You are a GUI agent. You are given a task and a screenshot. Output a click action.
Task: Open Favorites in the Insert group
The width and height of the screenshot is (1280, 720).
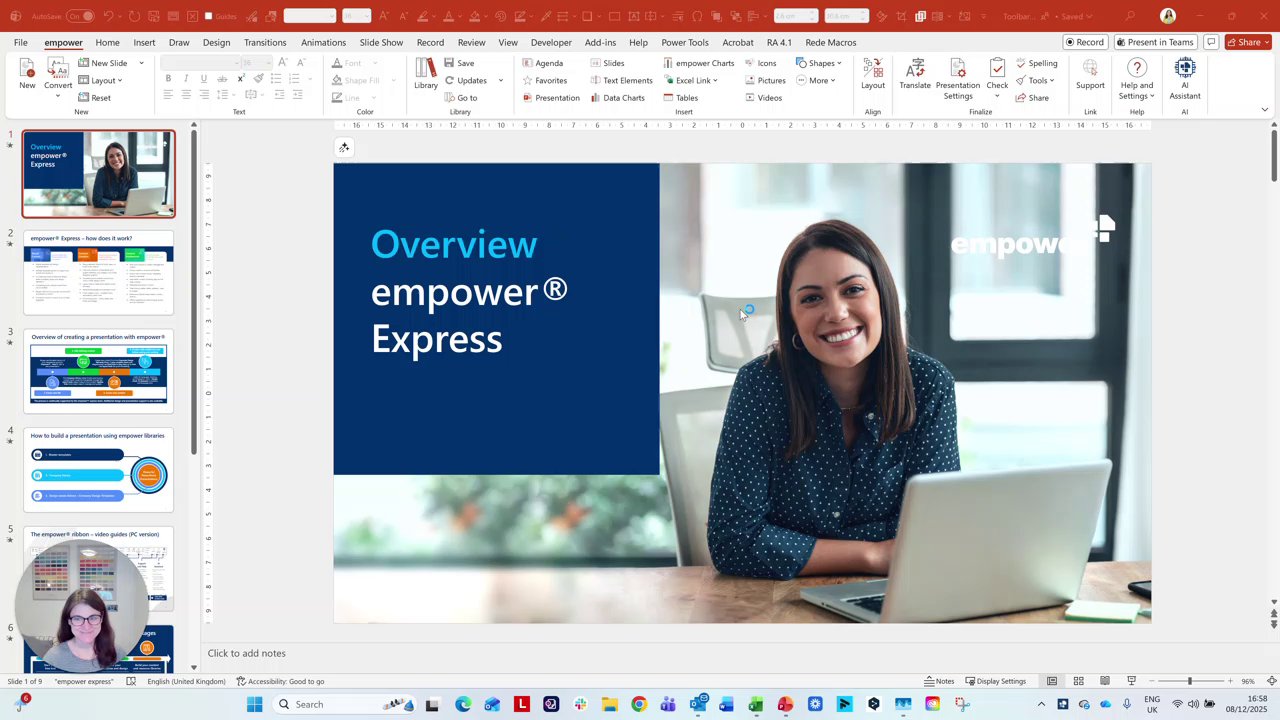tap(545, 80)
